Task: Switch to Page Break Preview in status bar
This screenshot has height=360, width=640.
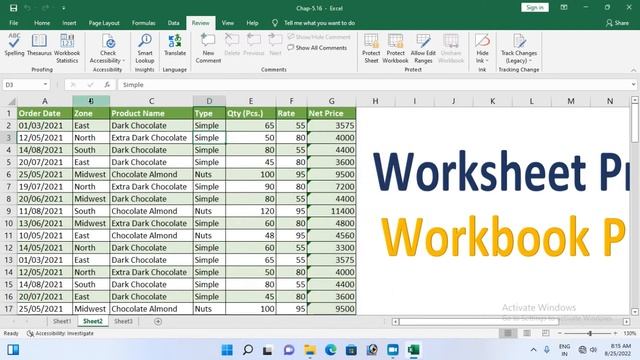Action: pos(546,333)
